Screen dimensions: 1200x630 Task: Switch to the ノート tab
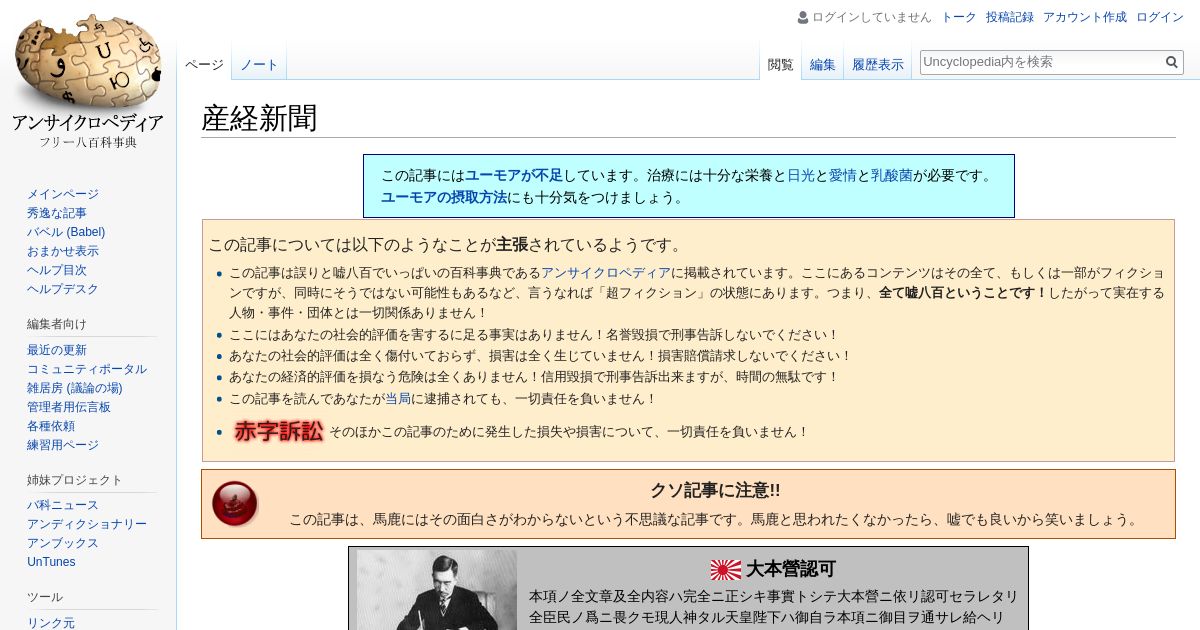point(259,64)
